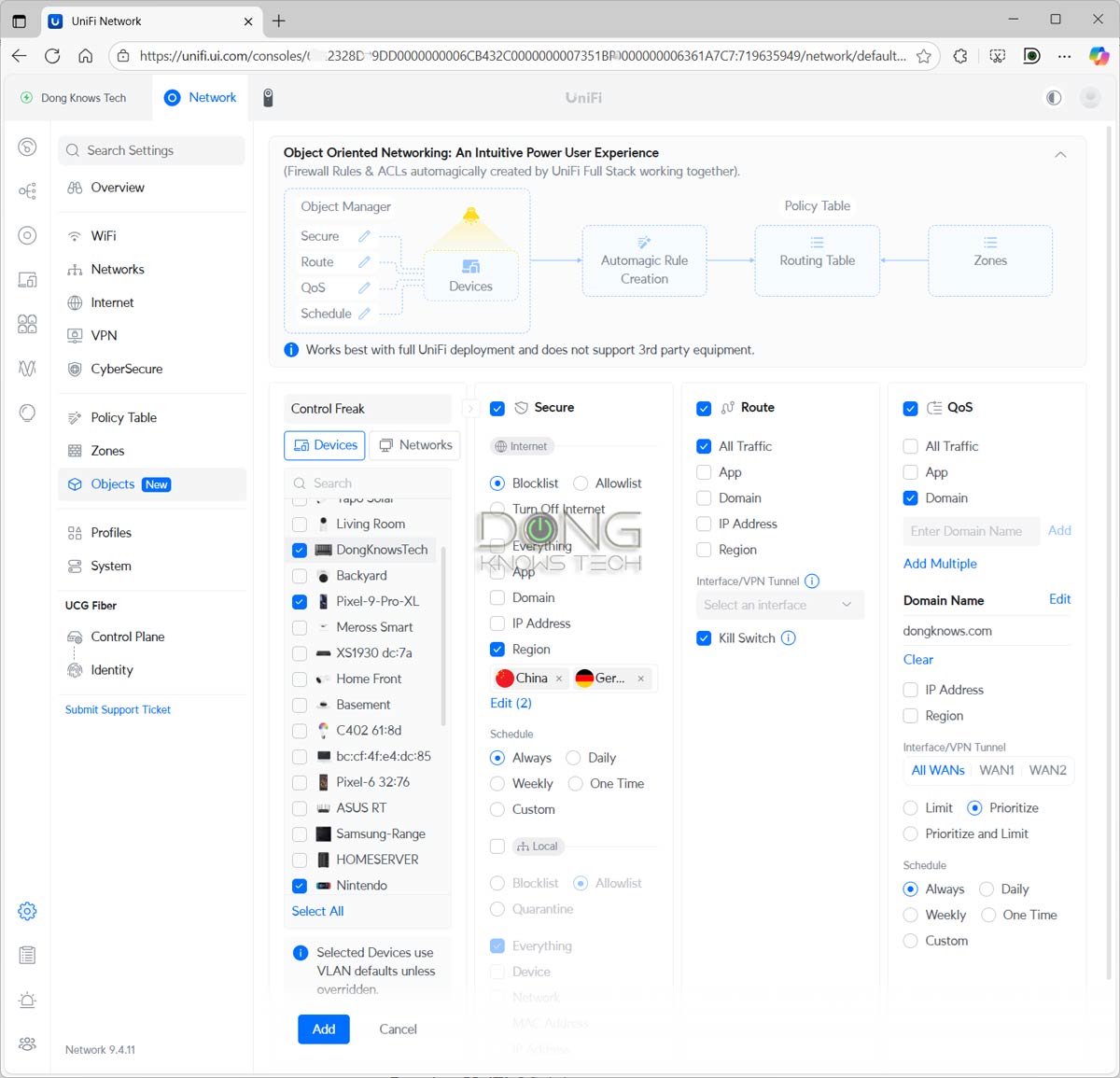Select WAN2 in the interface selector
The height and width of the screenshot is (1078, 1120).
point(1047,770)
